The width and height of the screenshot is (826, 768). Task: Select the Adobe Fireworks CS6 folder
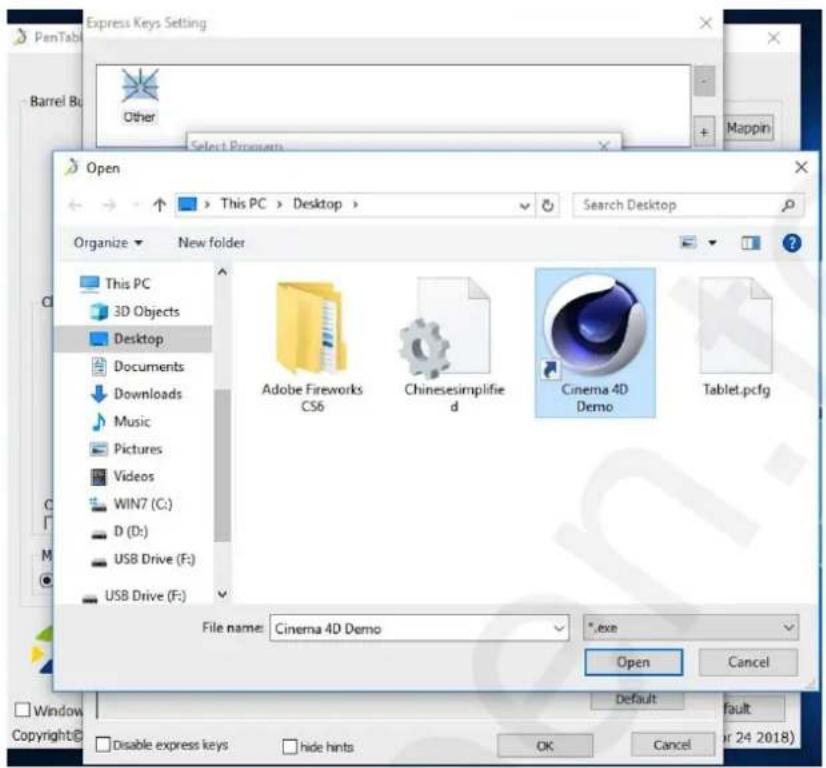[x=312, y=348]
